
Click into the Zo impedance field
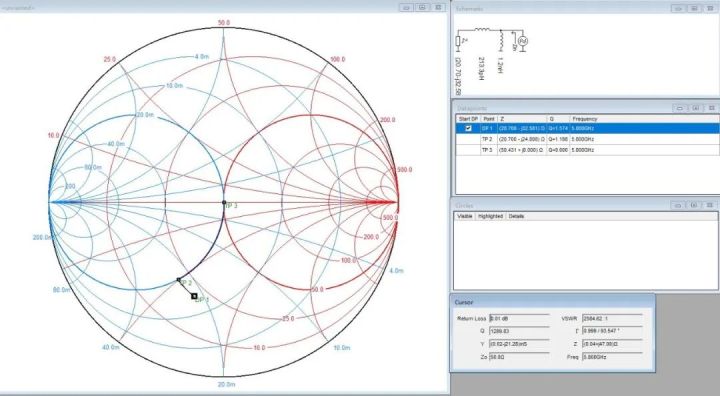pos(519,357)
